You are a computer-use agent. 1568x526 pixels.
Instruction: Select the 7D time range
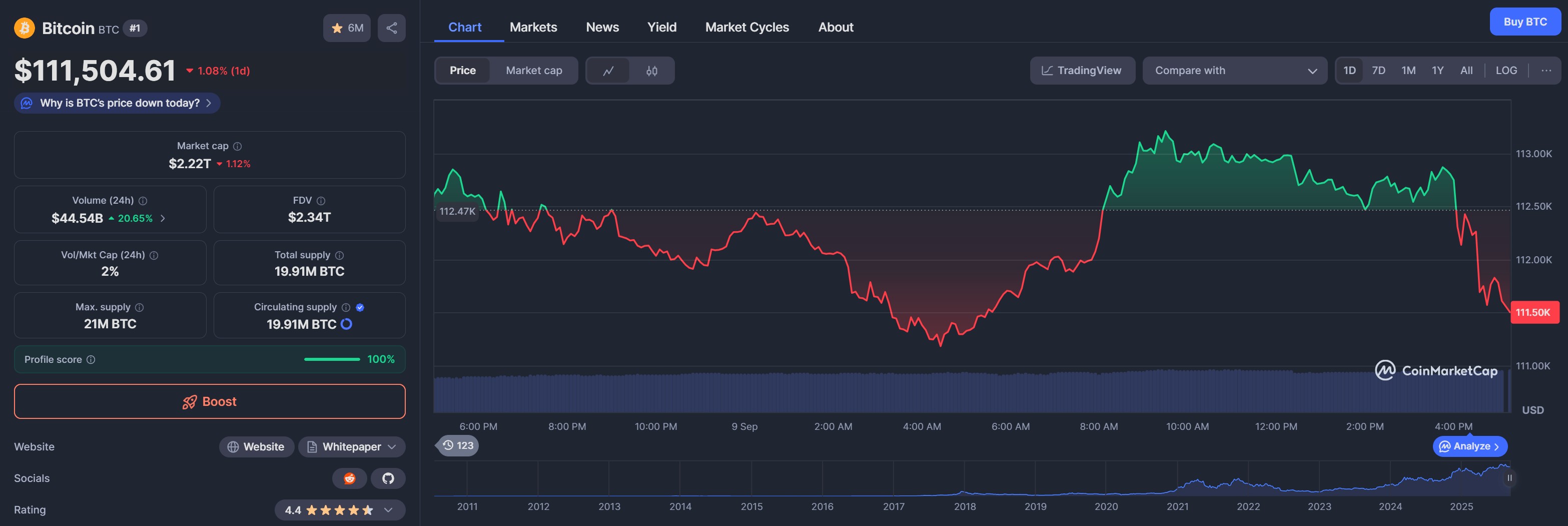tap(1378, 71)
